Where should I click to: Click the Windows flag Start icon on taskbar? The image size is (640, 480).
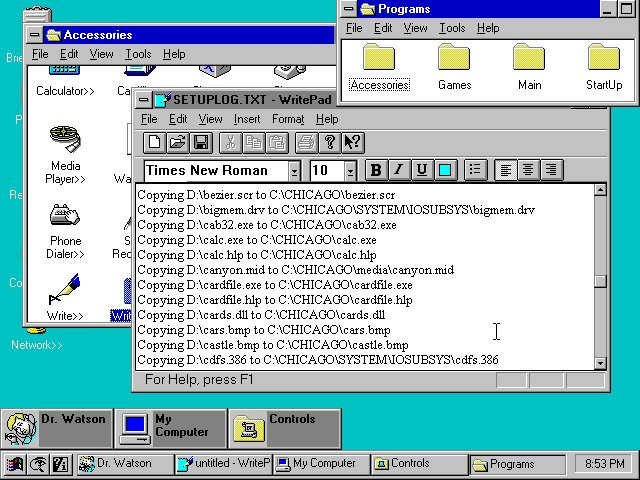pyautogui.click(x=15, y=464)
